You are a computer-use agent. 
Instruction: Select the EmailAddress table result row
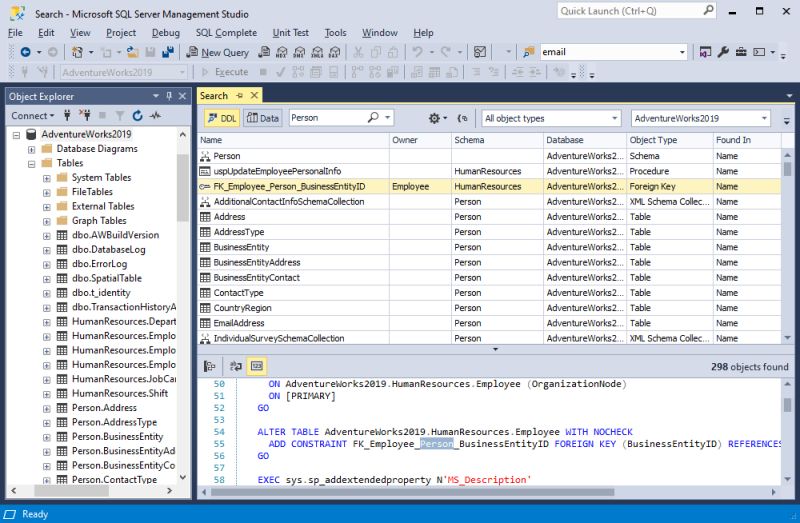pos(489,323)
